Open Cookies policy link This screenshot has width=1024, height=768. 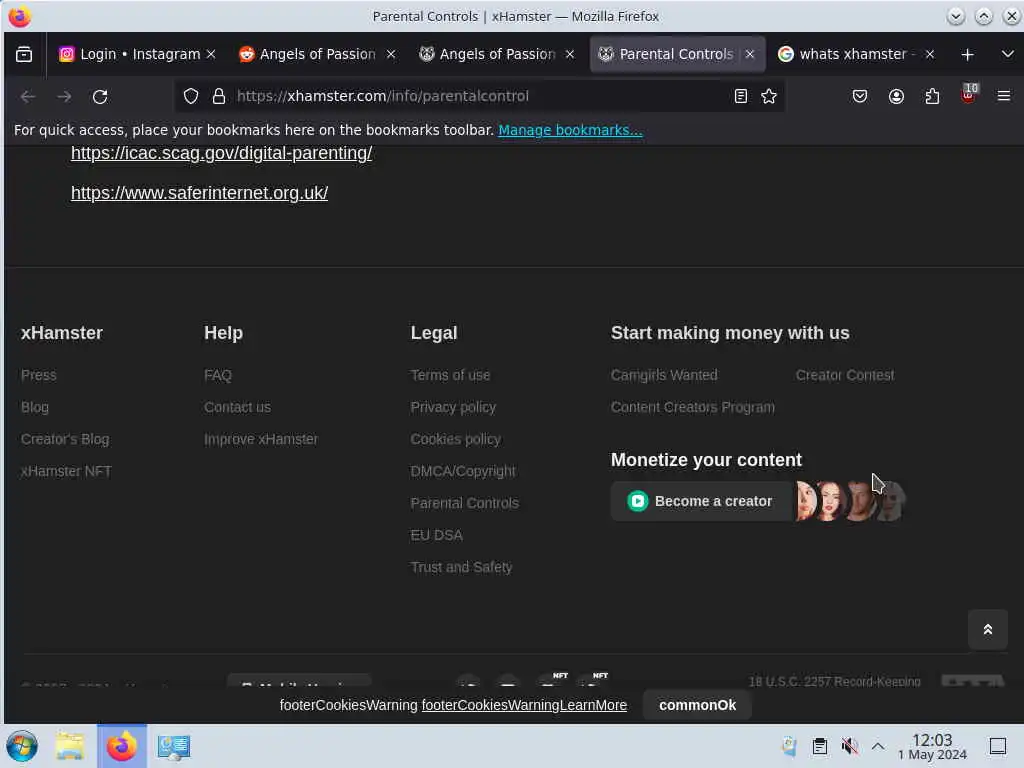point(455,439)
